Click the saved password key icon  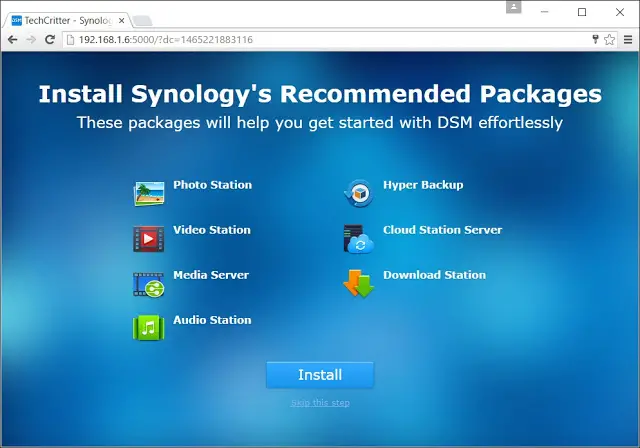pos(595,39)
